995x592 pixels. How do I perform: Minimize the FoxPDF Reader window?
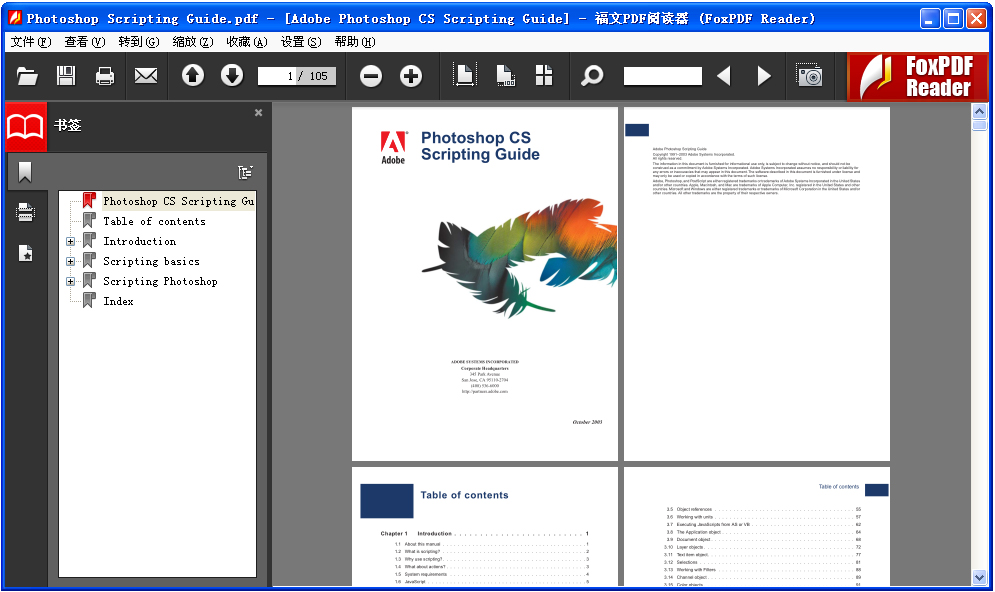(x=930, y=19)
